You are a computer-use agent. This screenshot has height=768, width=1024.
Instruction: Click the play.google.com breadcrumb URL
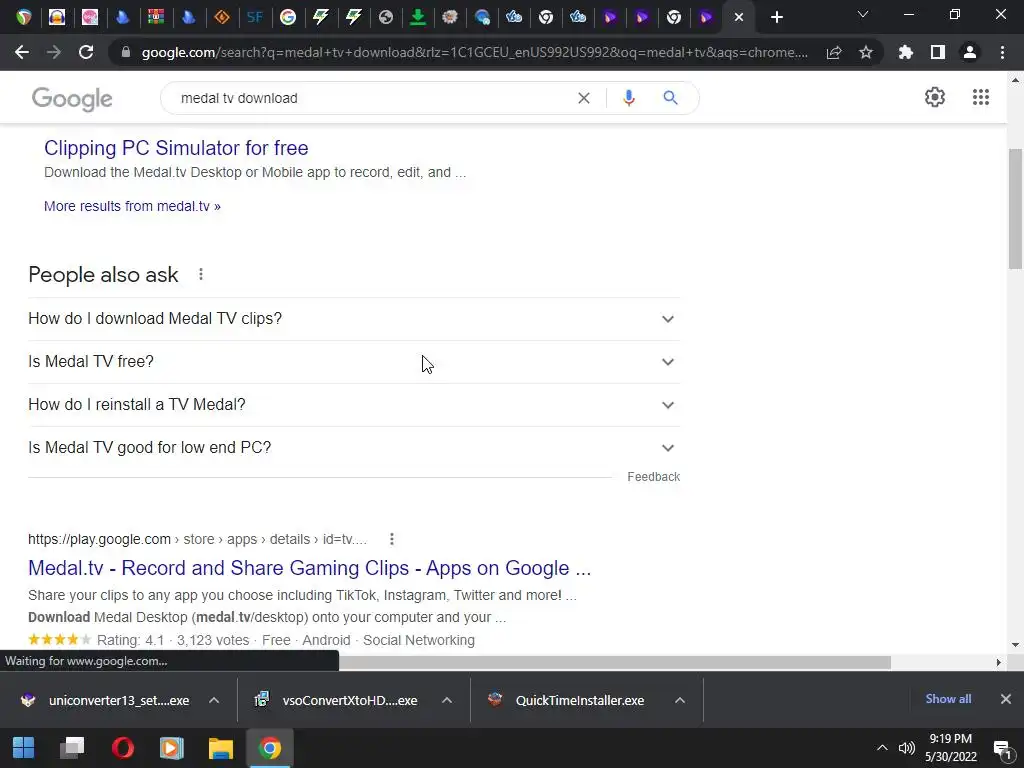click(x=197, y=539)
